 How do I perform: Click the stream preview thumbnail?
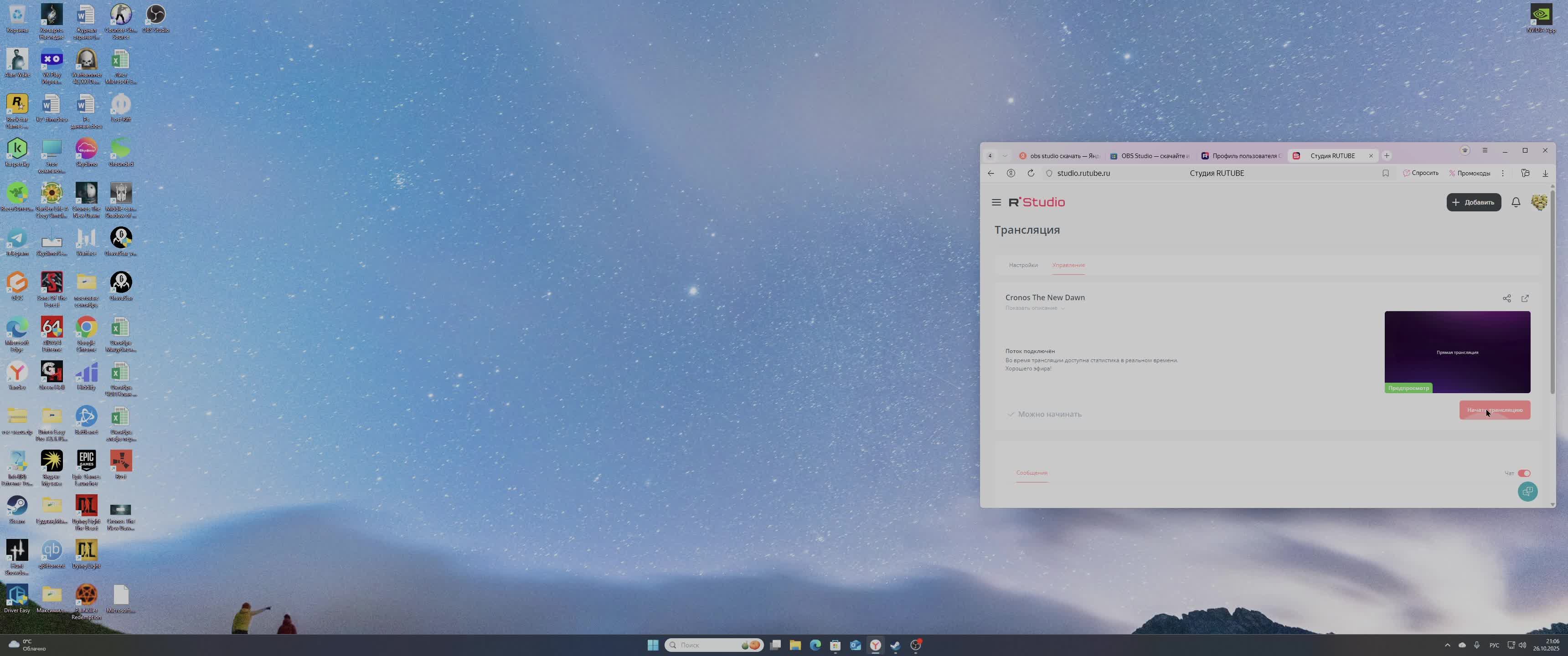[1457, 352]
